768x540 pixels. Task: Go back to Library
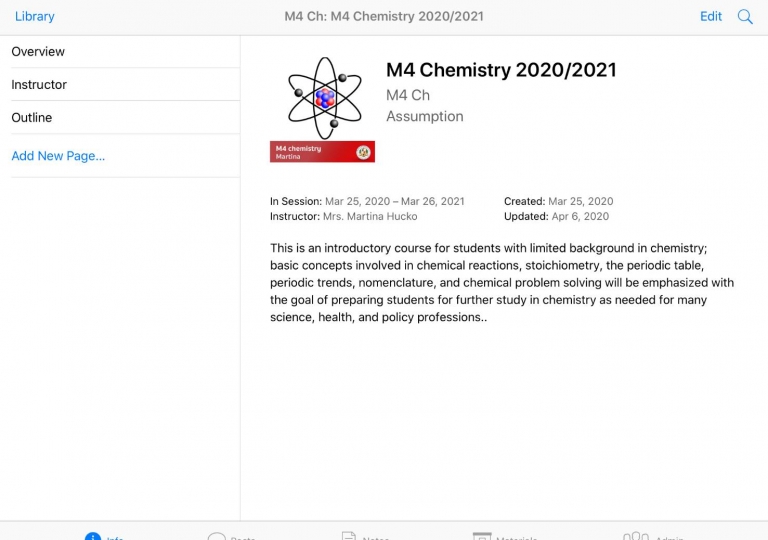pyautogui.click(x=35, y=16)
